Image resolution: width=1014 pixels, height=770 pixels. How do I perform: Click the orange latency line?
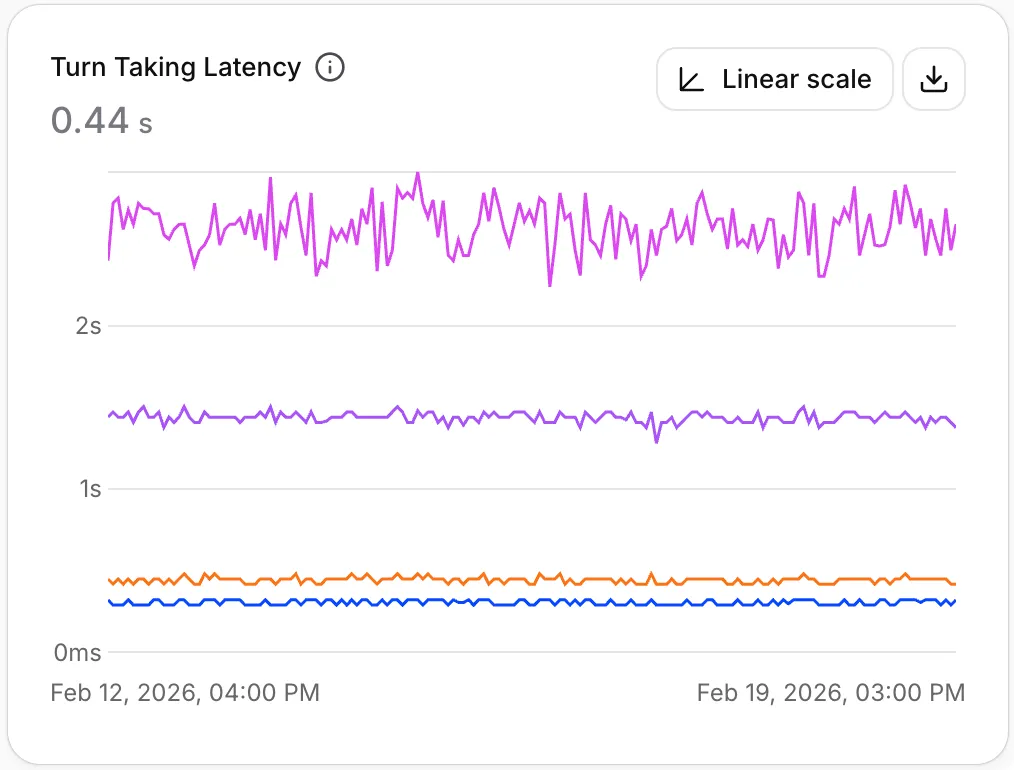point(532,579)
